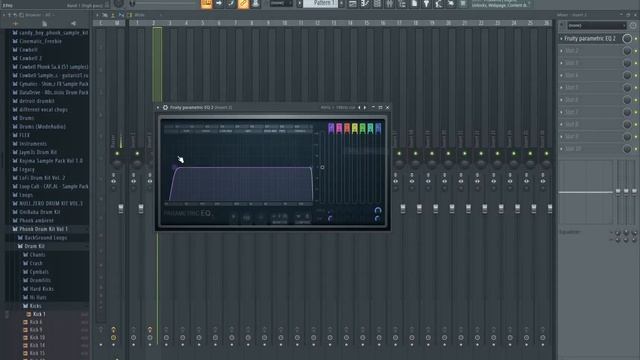Toggle the Master track mute LED
This screenshot has width=640, height=360.
117,153
